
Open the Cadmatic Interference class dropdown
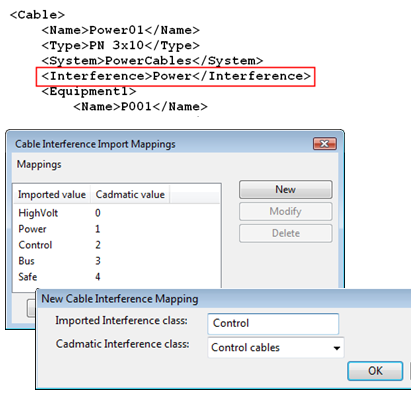coord(276,348)
